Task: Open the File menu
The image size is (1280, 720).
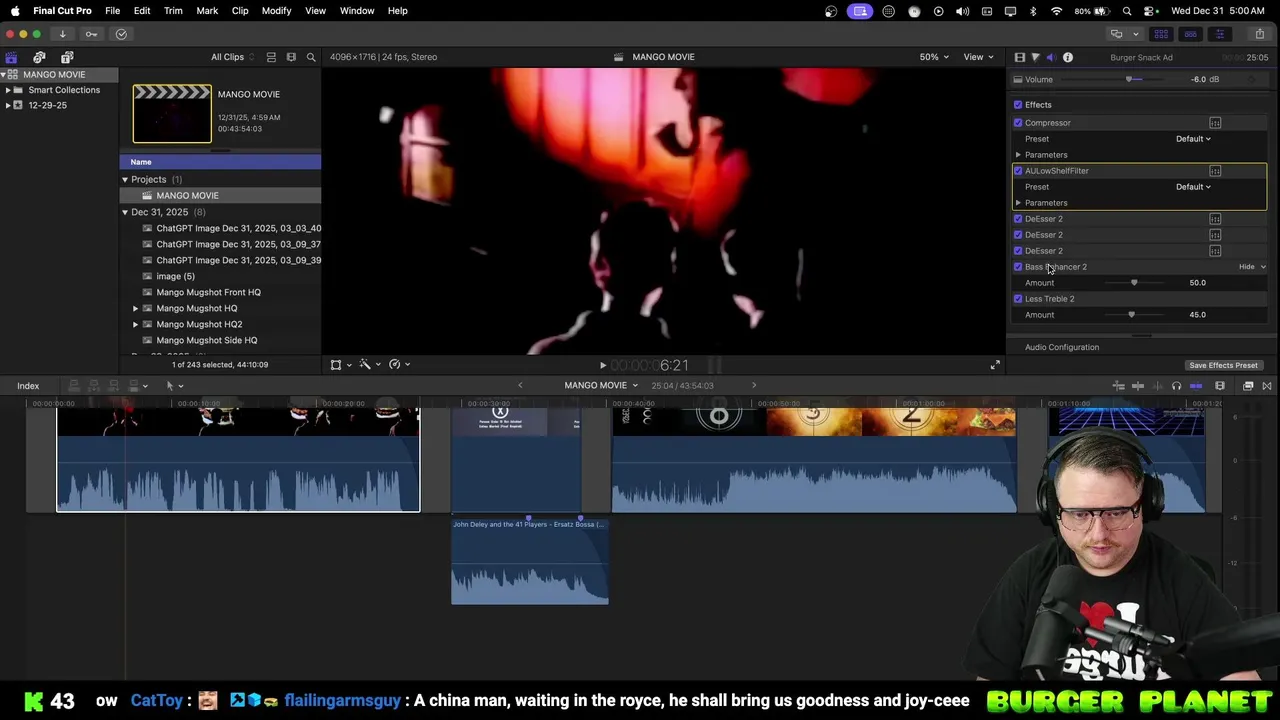Action: pos(113,11)
